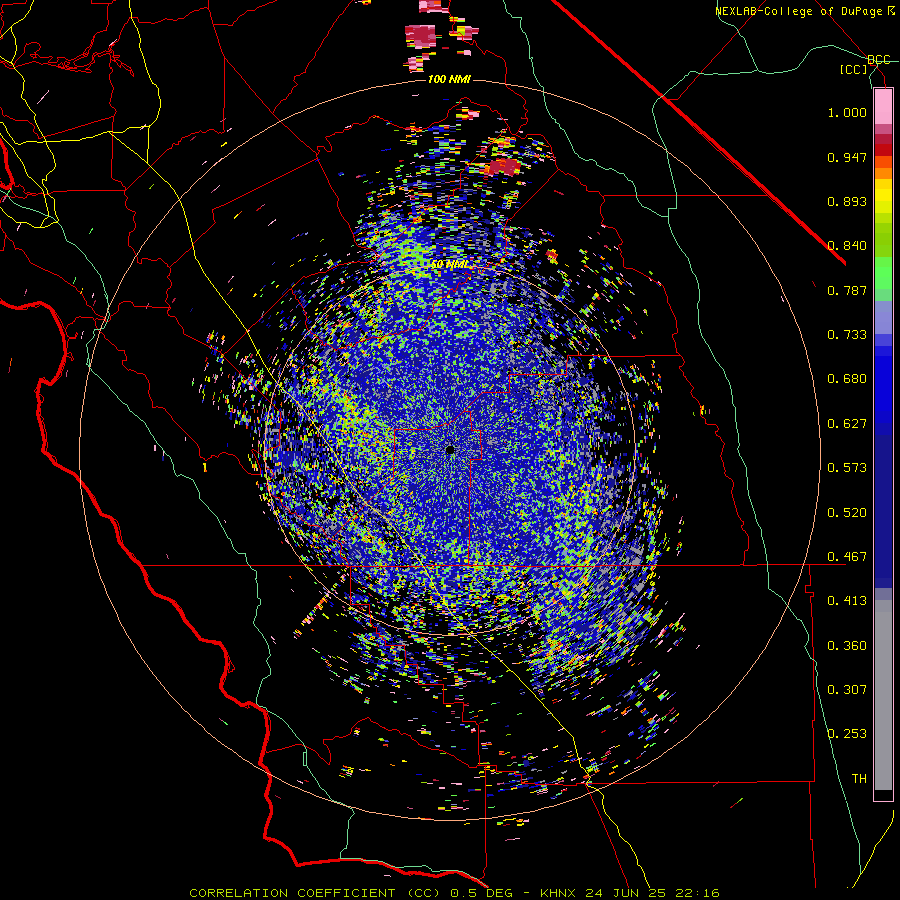Click the 50 NMI range ring label
This screenshot has width=900, height=900.
tap(450, 265)
